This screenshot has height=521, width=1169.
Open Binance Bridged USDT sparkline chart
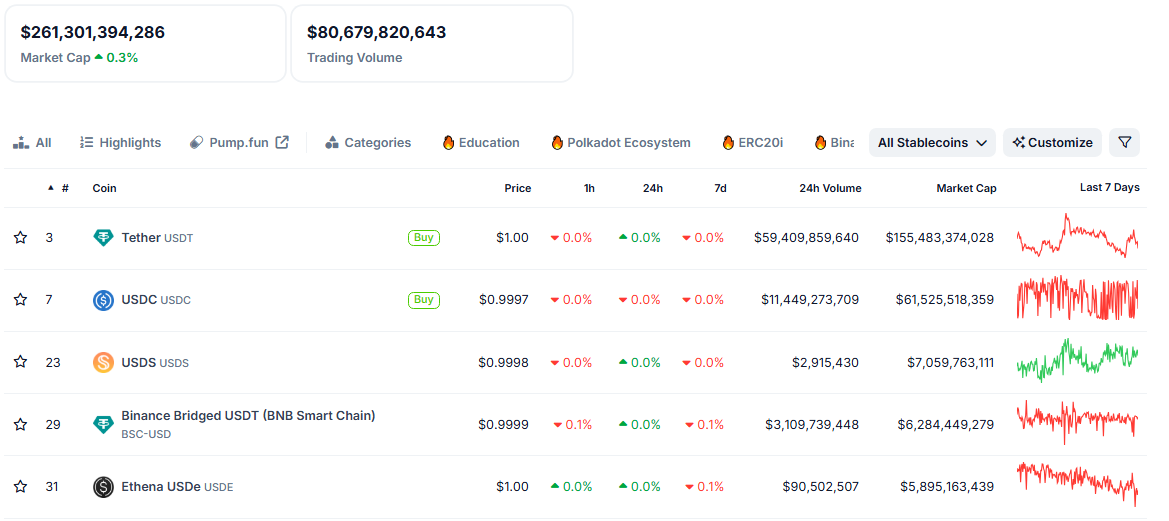(x=1077, y=423)
